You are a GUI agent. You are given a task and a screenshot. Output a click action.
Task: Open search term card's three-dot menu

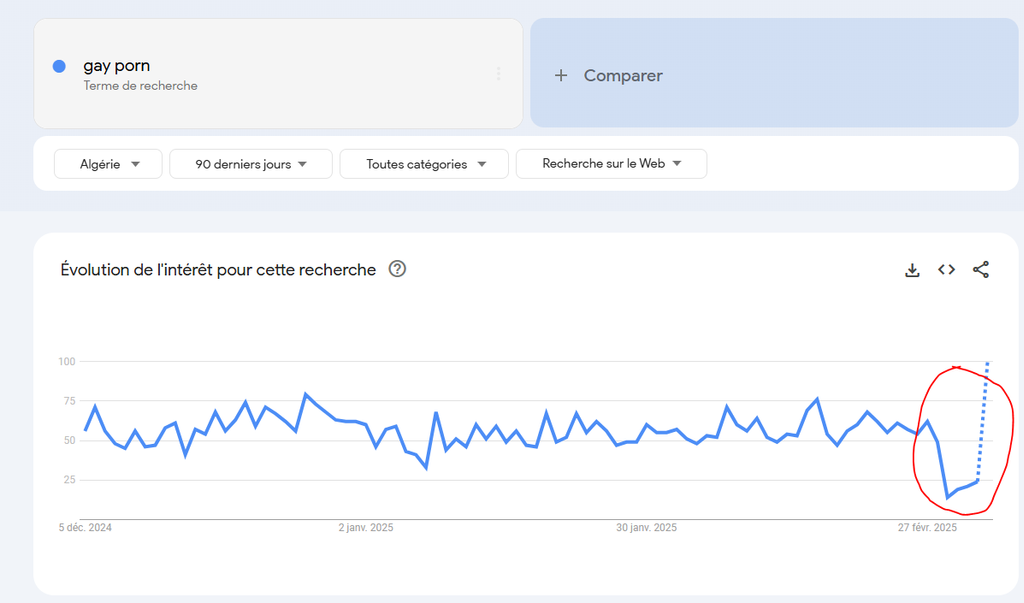point(498,74)
